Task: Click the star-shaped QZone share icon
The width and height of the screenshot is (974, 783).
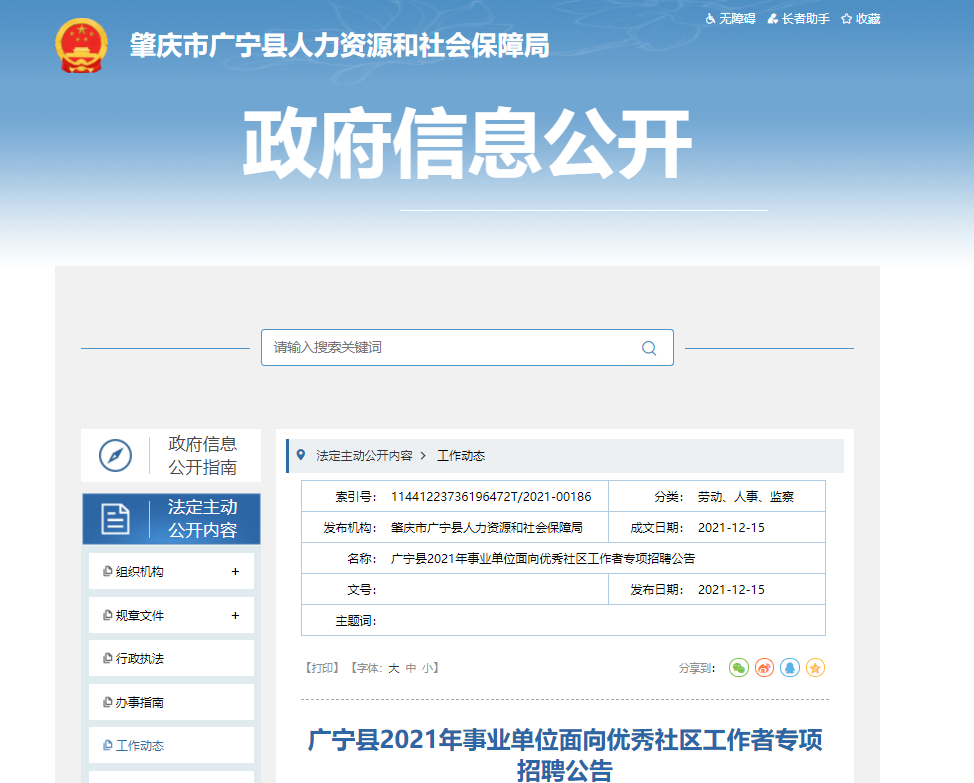Action: pyautogui.click(x=815, y=668)
